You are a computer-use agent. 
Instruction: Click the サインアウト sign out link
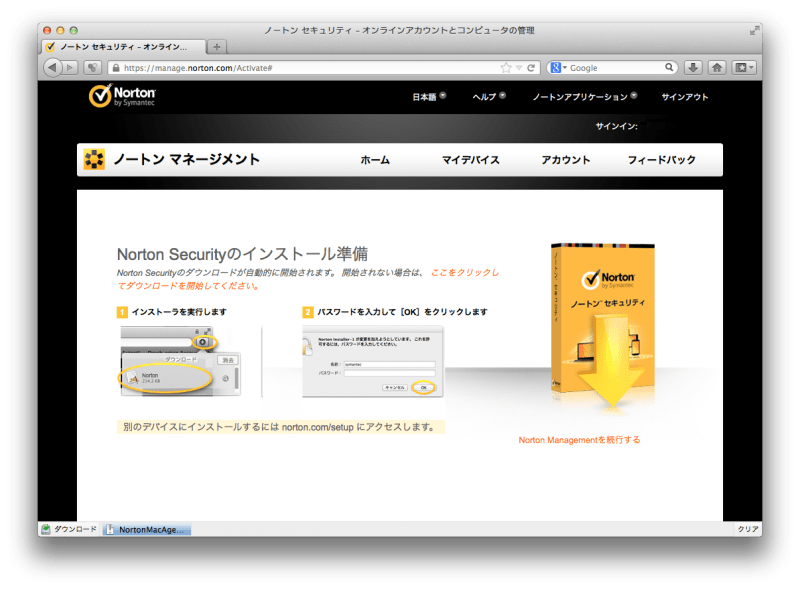(685, 97)
